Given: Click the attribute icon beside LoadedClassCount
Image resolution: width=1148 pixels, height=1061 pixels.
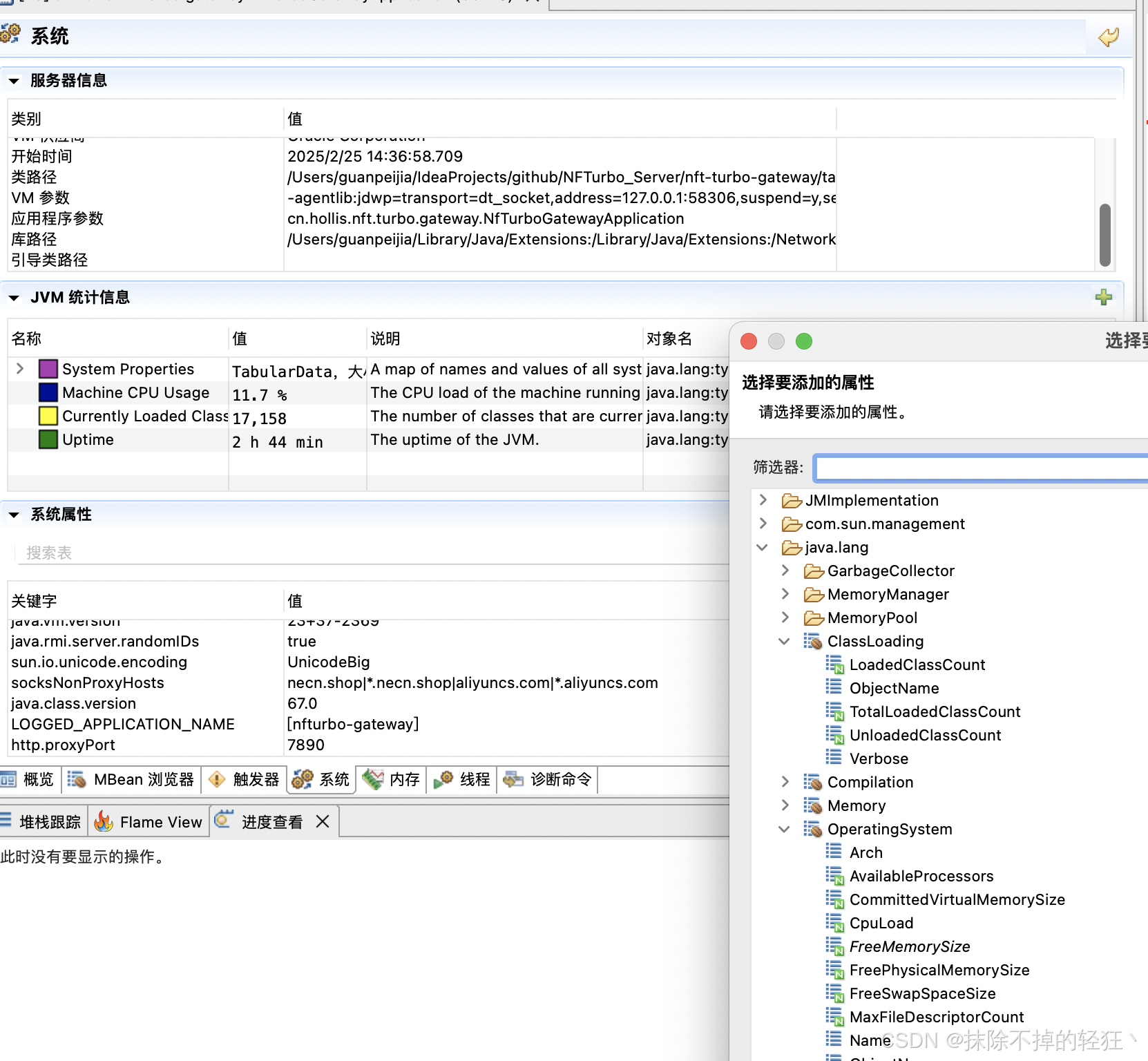Looking at the screenshot, I should 835,665.
